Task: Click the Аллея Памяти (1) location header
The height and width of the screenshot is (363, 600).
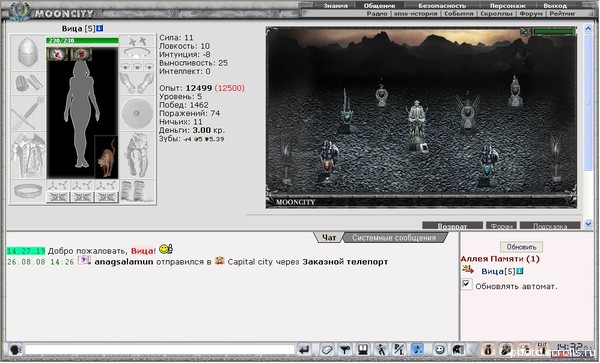Action: tap(500, 259)
